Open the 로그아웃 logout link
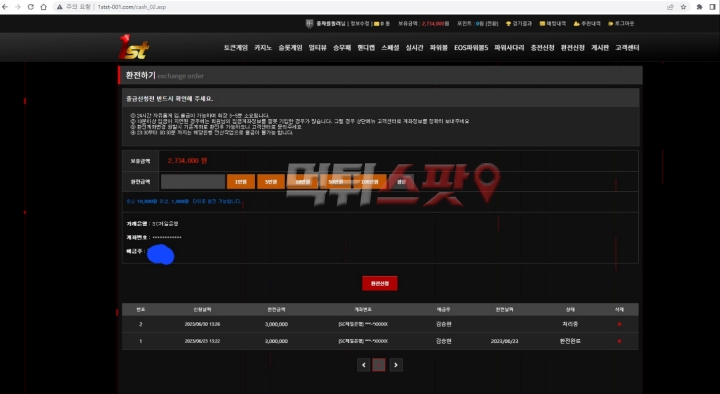Image resolution: width=720 pixels, height=394 pixels. coord(621,23)
